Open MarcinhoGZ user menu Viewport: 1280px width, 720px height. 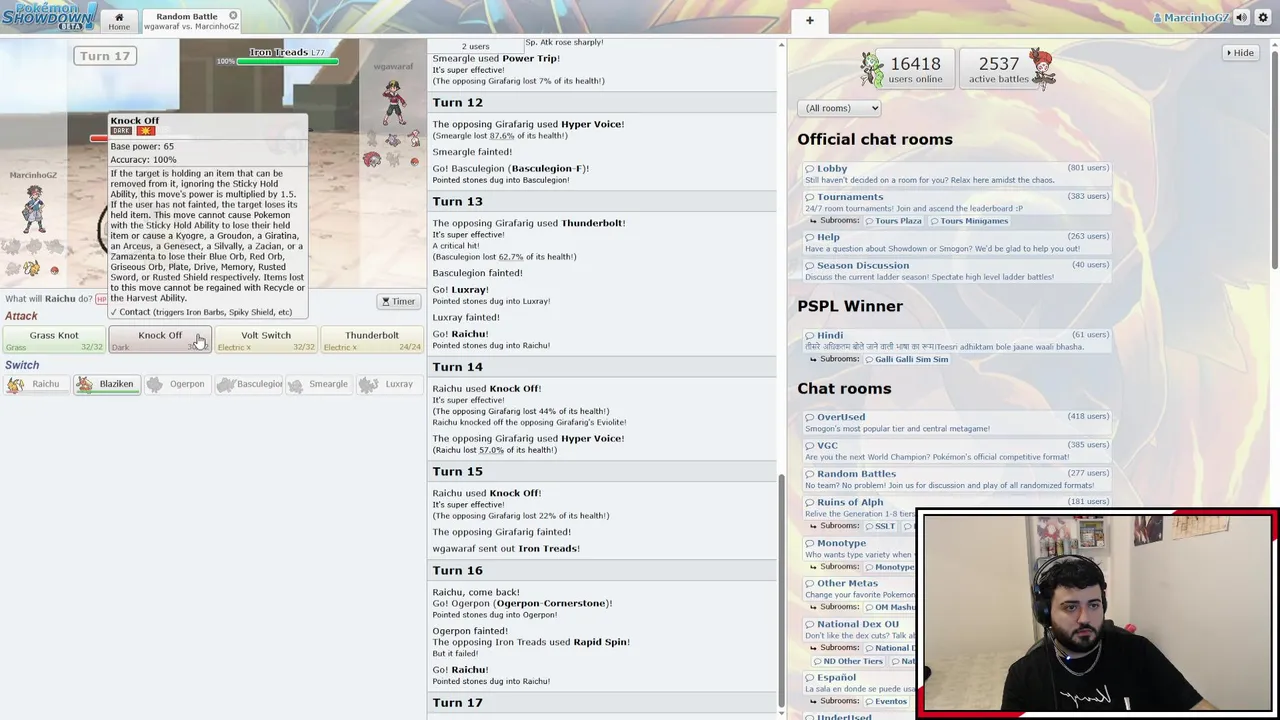(1191, 18)
